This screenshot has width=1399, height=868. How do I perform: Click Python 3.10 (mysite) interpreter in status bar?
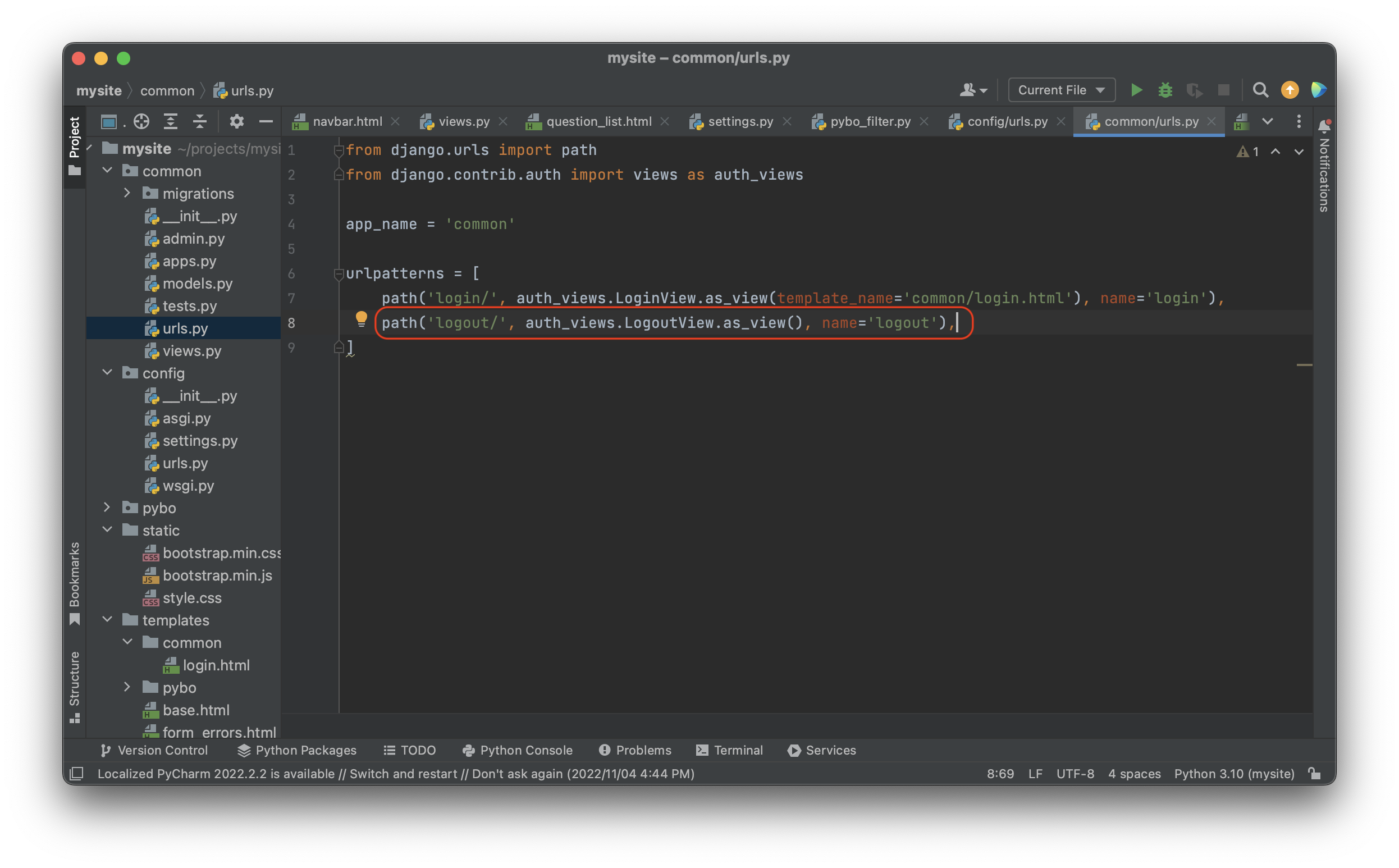click(x=1234, y=773)
